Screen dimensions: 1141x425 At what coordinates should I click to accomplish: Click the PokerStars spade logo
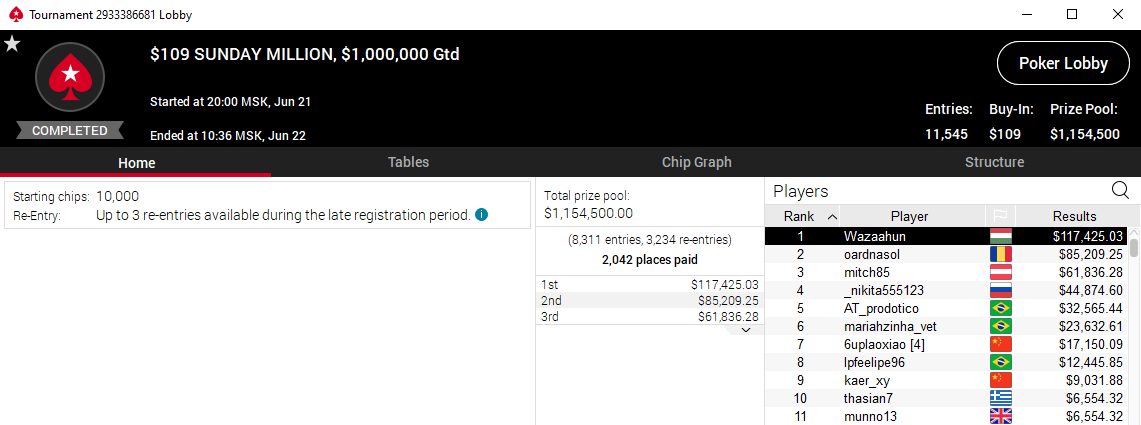click(x=70, y=76)
